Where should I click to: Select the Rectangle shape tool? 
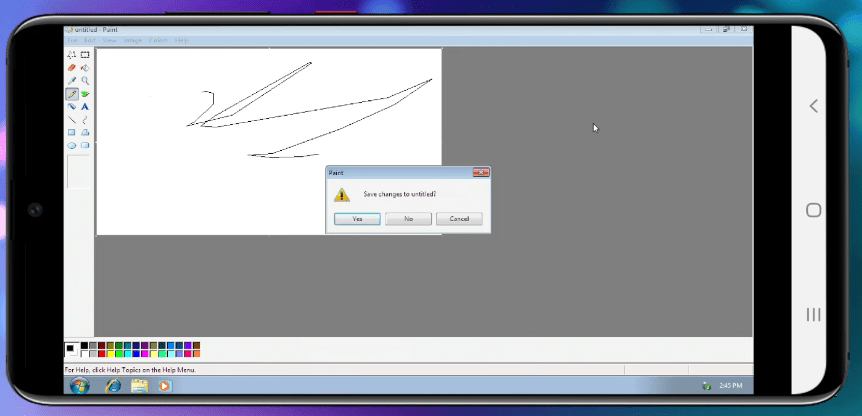coord(71,132)
